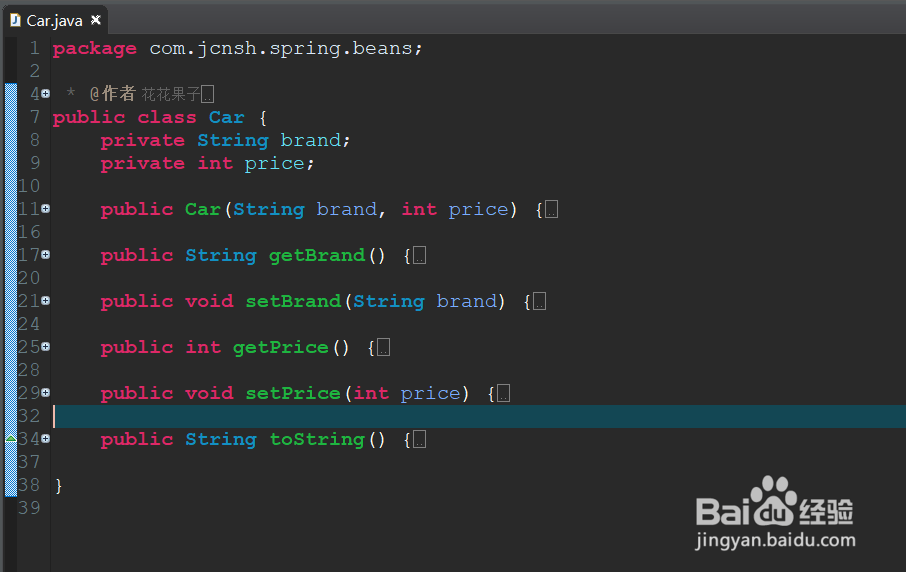Click line number 1 in the gutter
This screenshot has width=906, height=572.
[35, 48]
